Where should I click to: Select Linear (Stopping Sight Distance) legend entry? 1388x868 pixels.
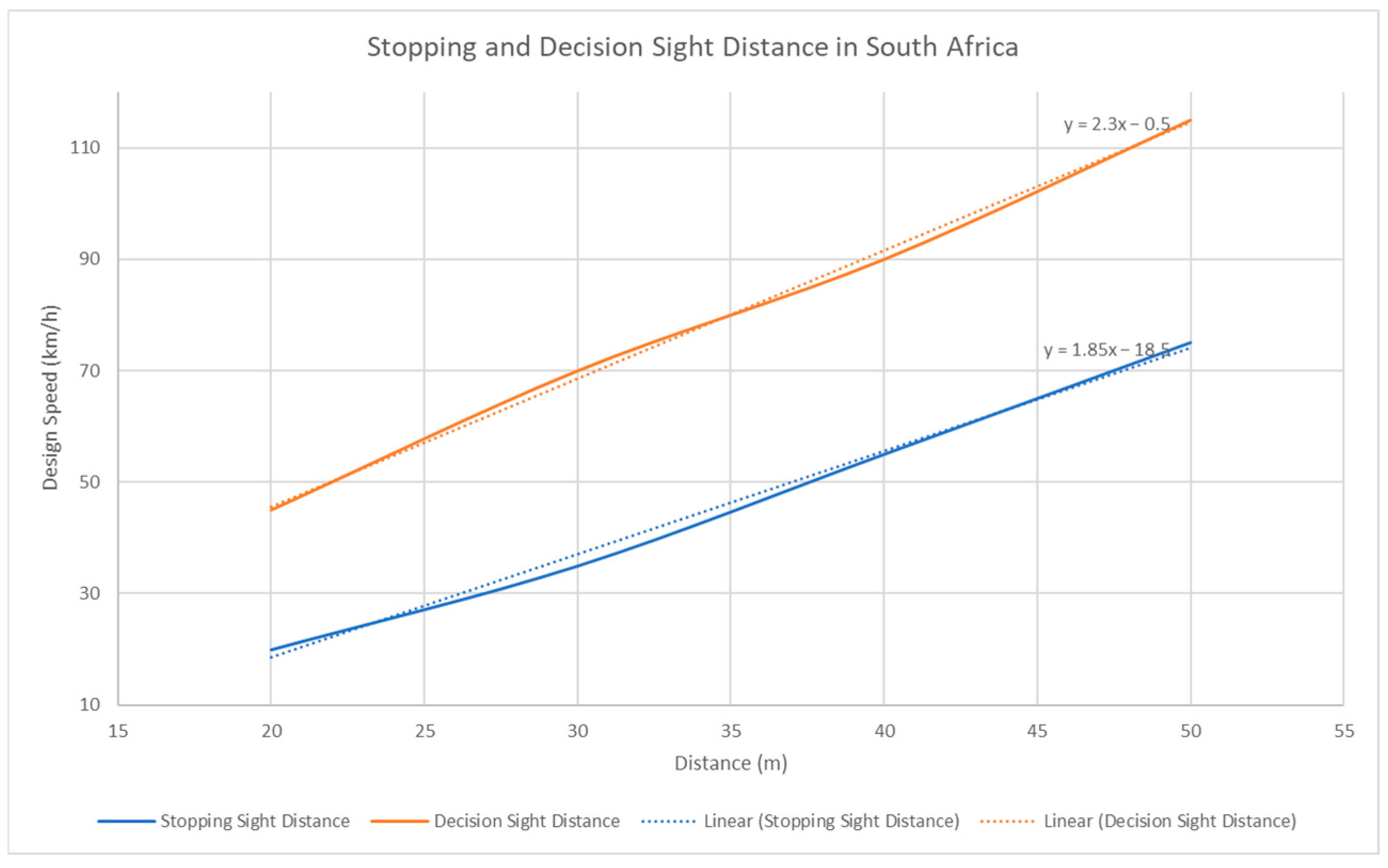pos(831,821)
